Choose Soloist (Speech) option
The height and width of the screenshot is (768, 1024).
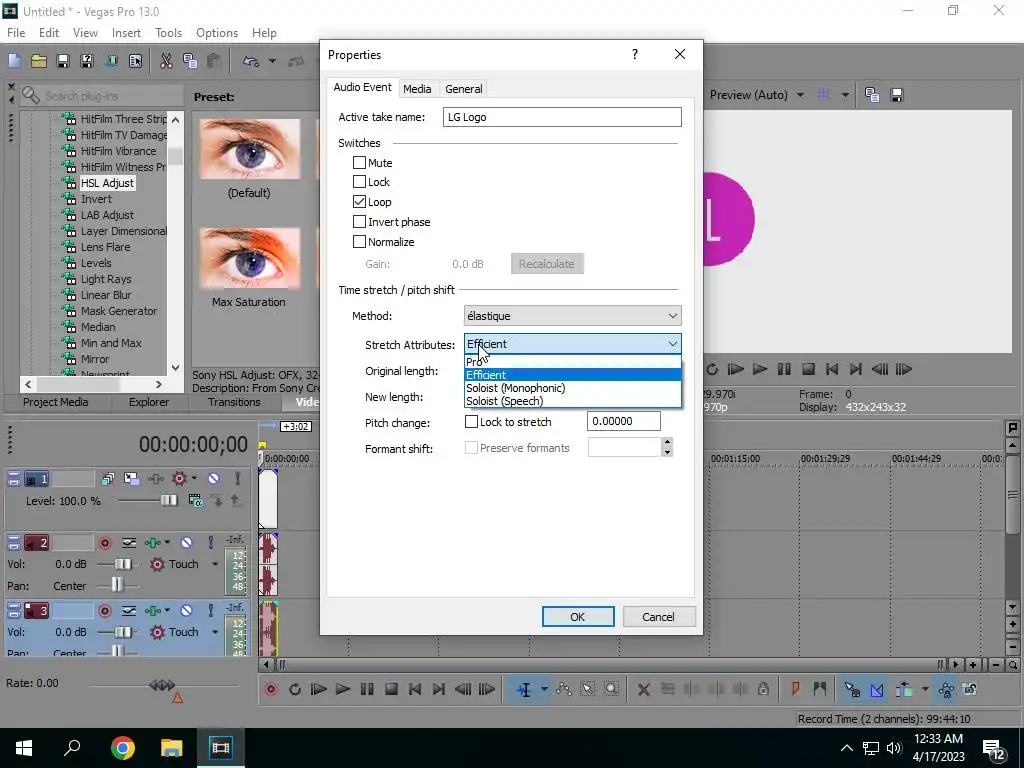coord(573,401)
